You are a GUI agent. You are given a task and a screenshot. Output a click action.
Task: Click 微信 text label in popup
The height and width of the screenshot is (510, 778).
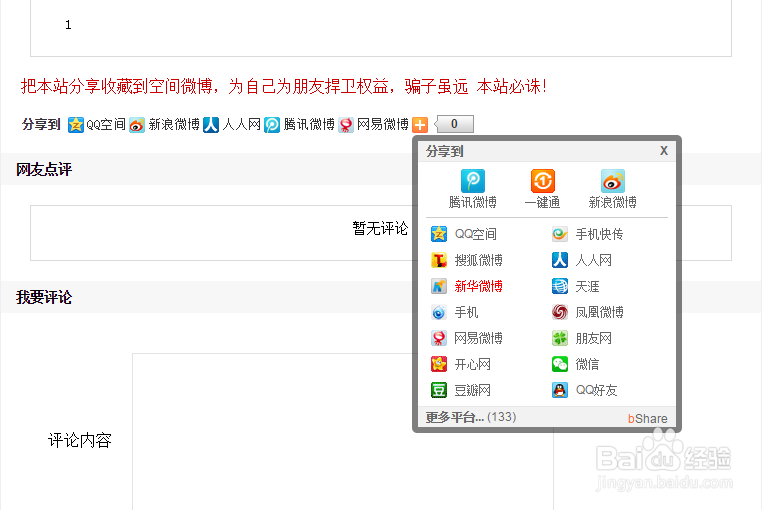tap(587, 364)
